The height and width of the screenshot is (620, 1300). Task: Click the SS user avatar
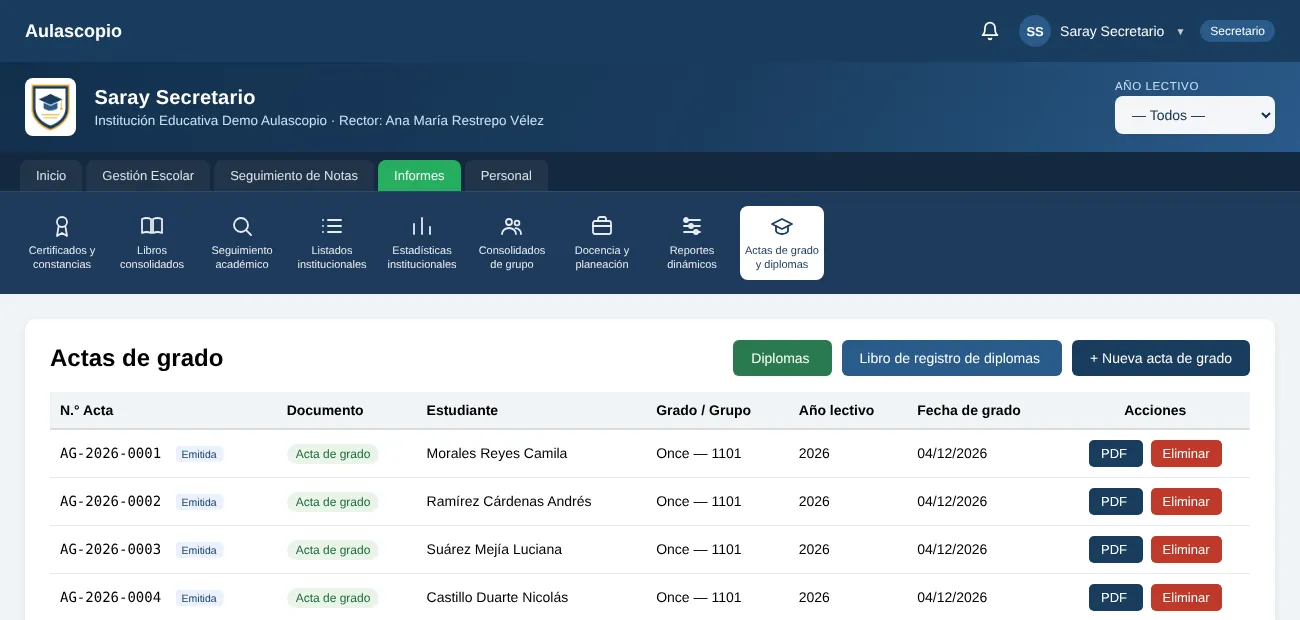[1035, 31]
